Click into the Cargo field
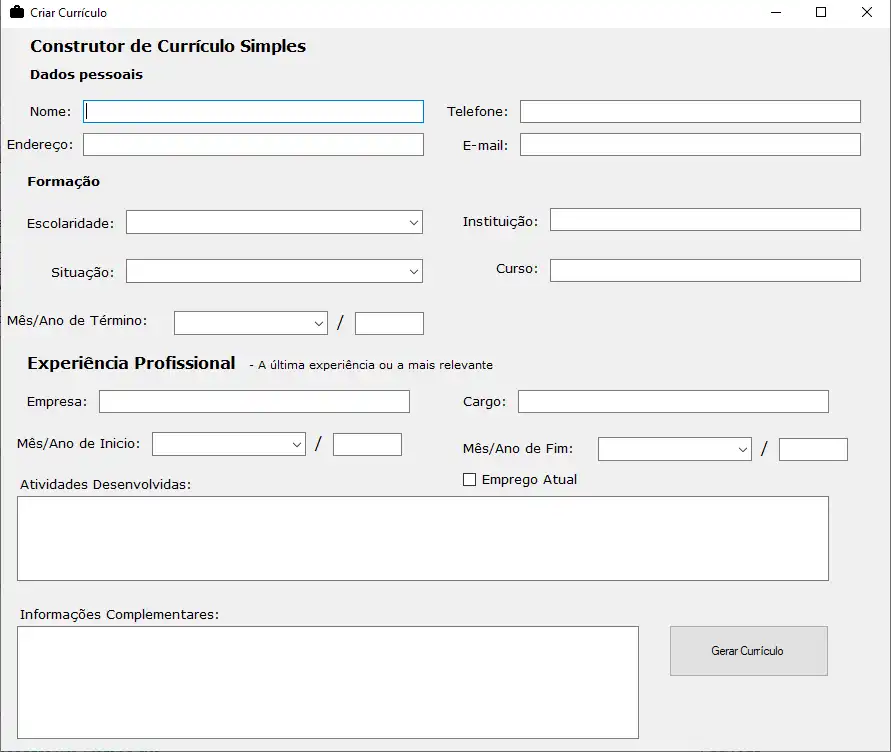 (x=673, y=402)
